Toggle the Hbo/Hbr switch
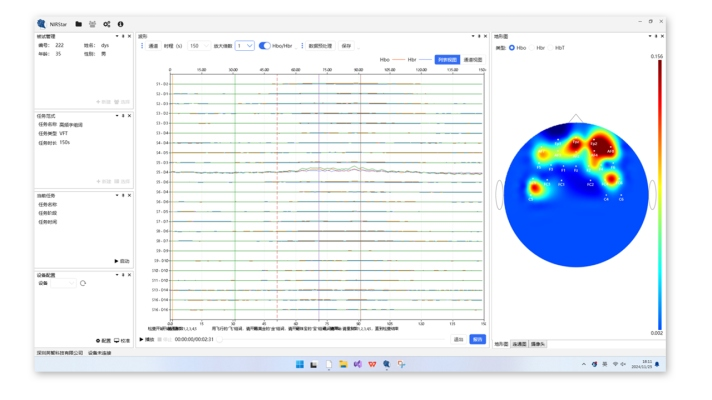The width and height of the screenshot is (712, 400). [264, 46]
